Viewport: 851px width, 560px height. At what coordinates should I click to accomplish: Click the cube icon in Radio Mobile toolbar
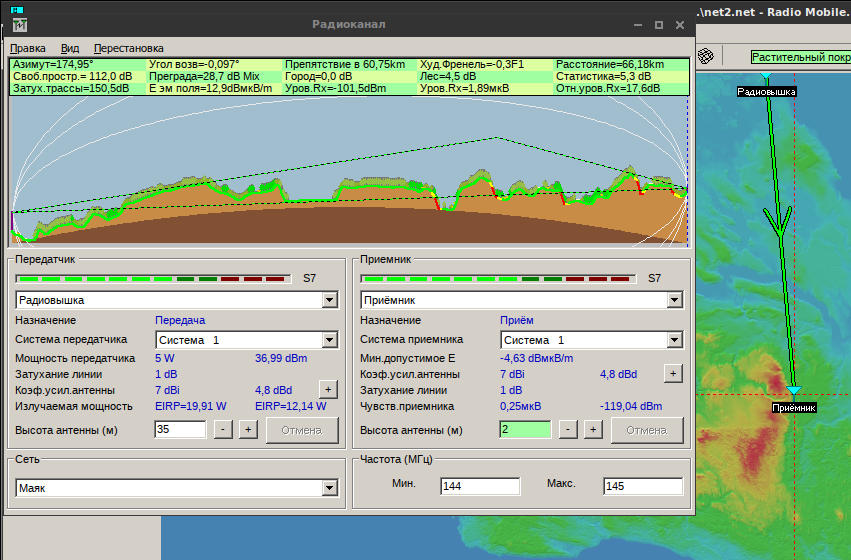point(706,56)
